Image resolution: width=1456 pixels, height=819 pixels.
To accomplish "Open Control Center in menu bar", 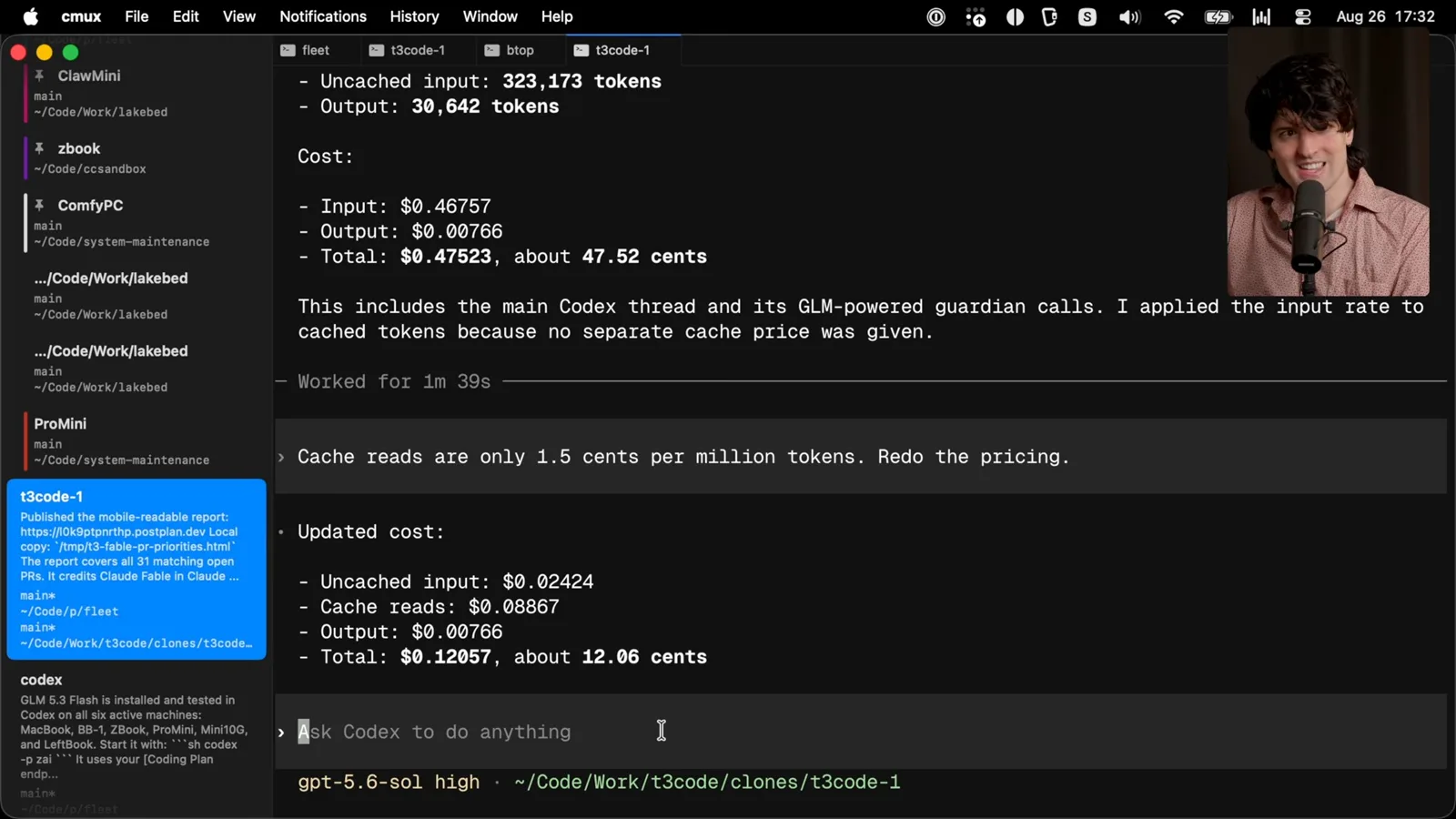I will tap(1303, 16).
